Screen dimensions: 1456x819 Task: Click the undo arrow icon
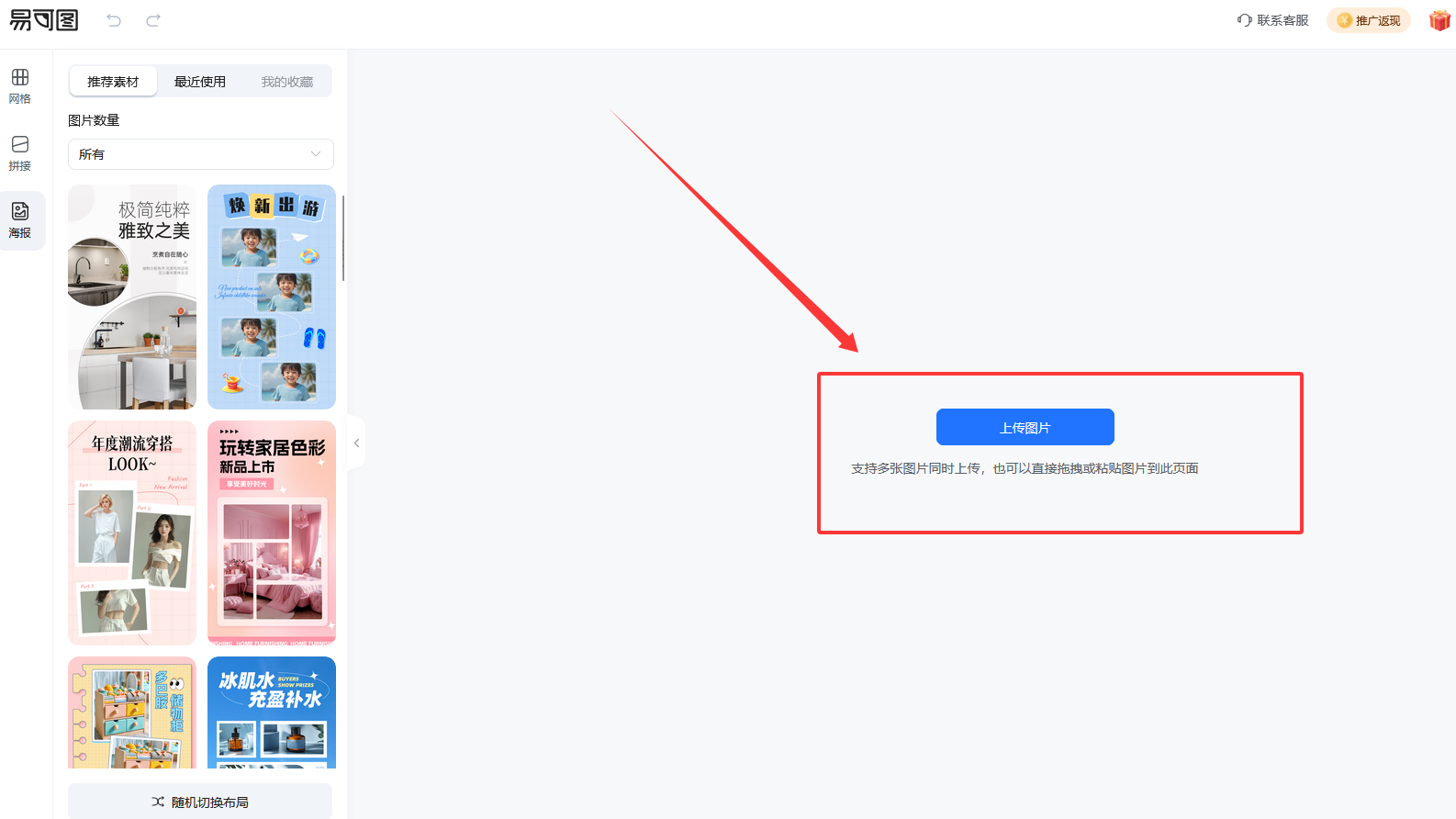pyautogui.click(x=114, y=20)
